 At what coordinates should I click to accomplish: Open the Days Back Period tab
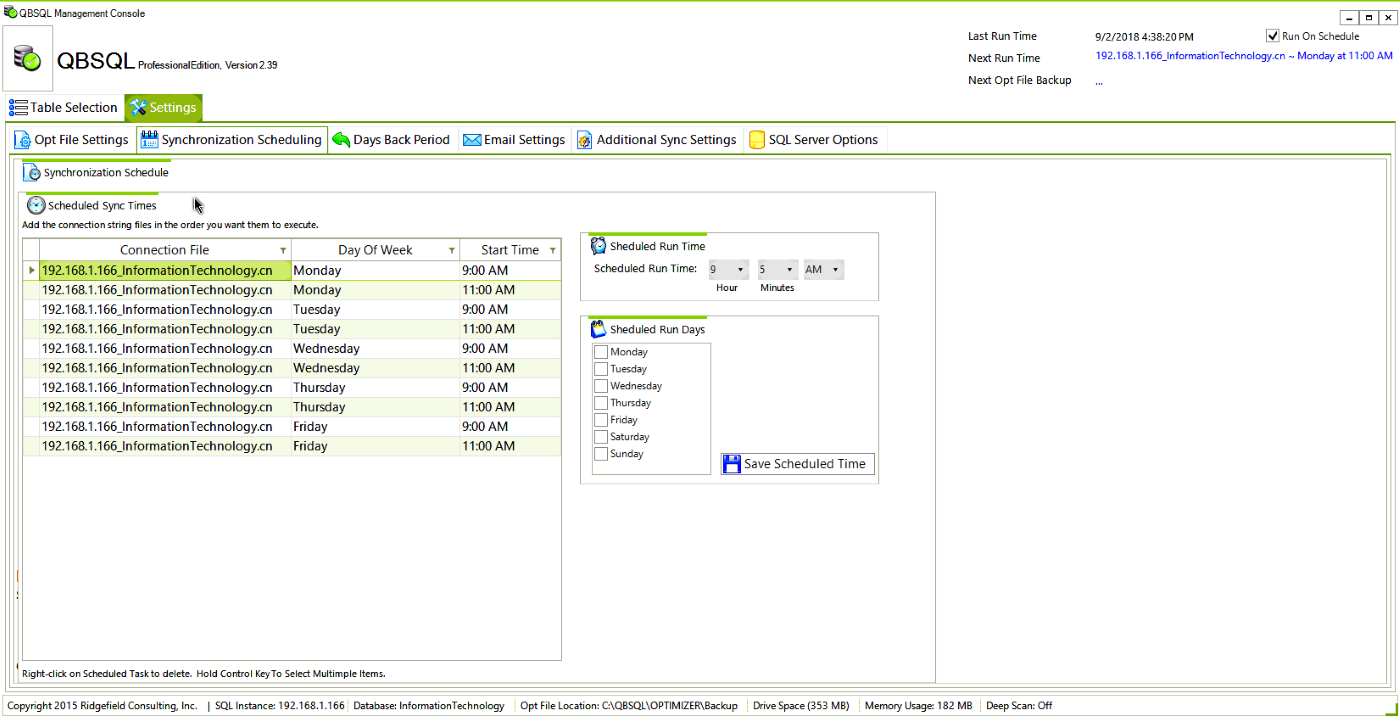392,140
